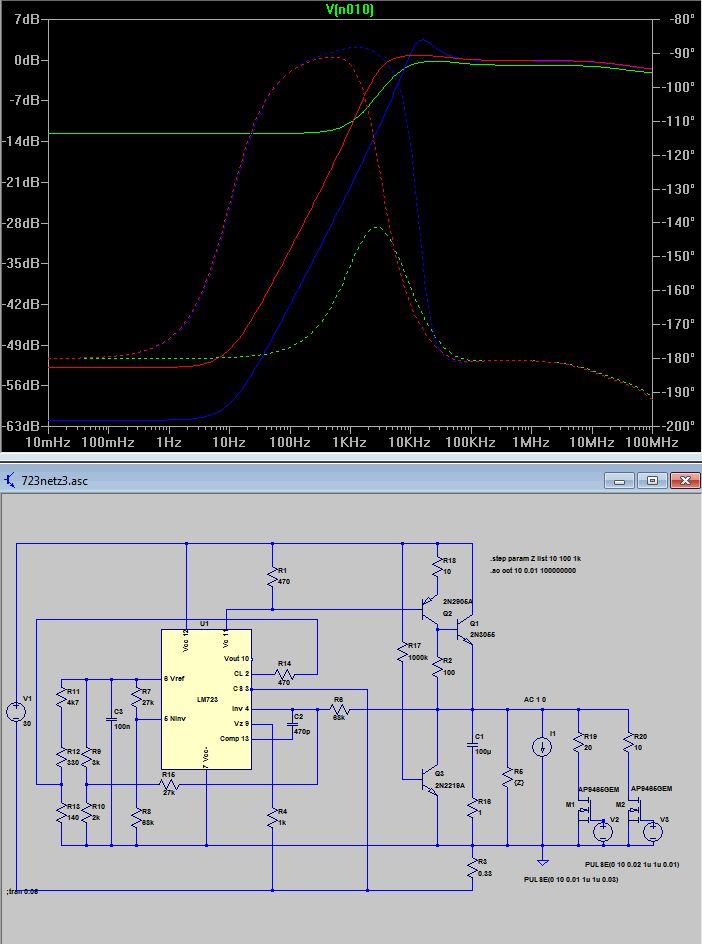
Task: Select the I1 current source symbol
Action: [x=542, y=746]
